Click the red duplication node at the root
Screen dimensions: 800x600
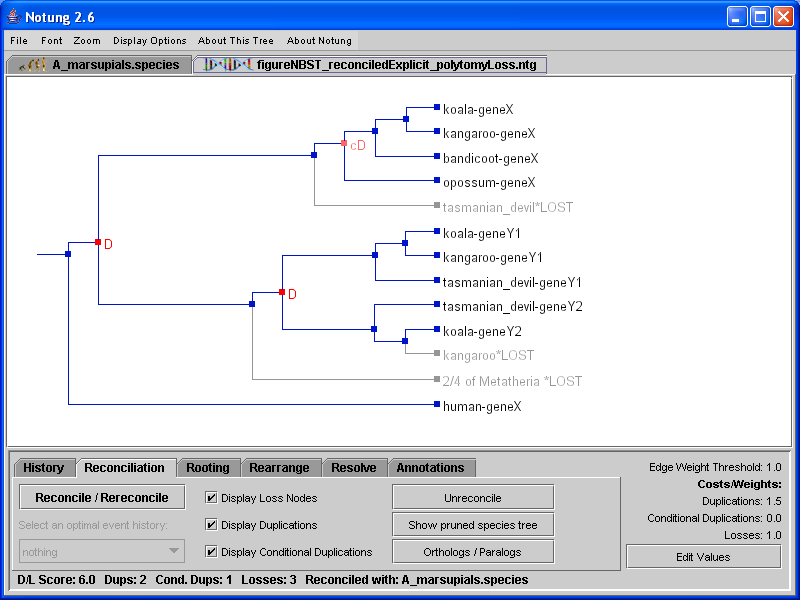pos(98,242)
